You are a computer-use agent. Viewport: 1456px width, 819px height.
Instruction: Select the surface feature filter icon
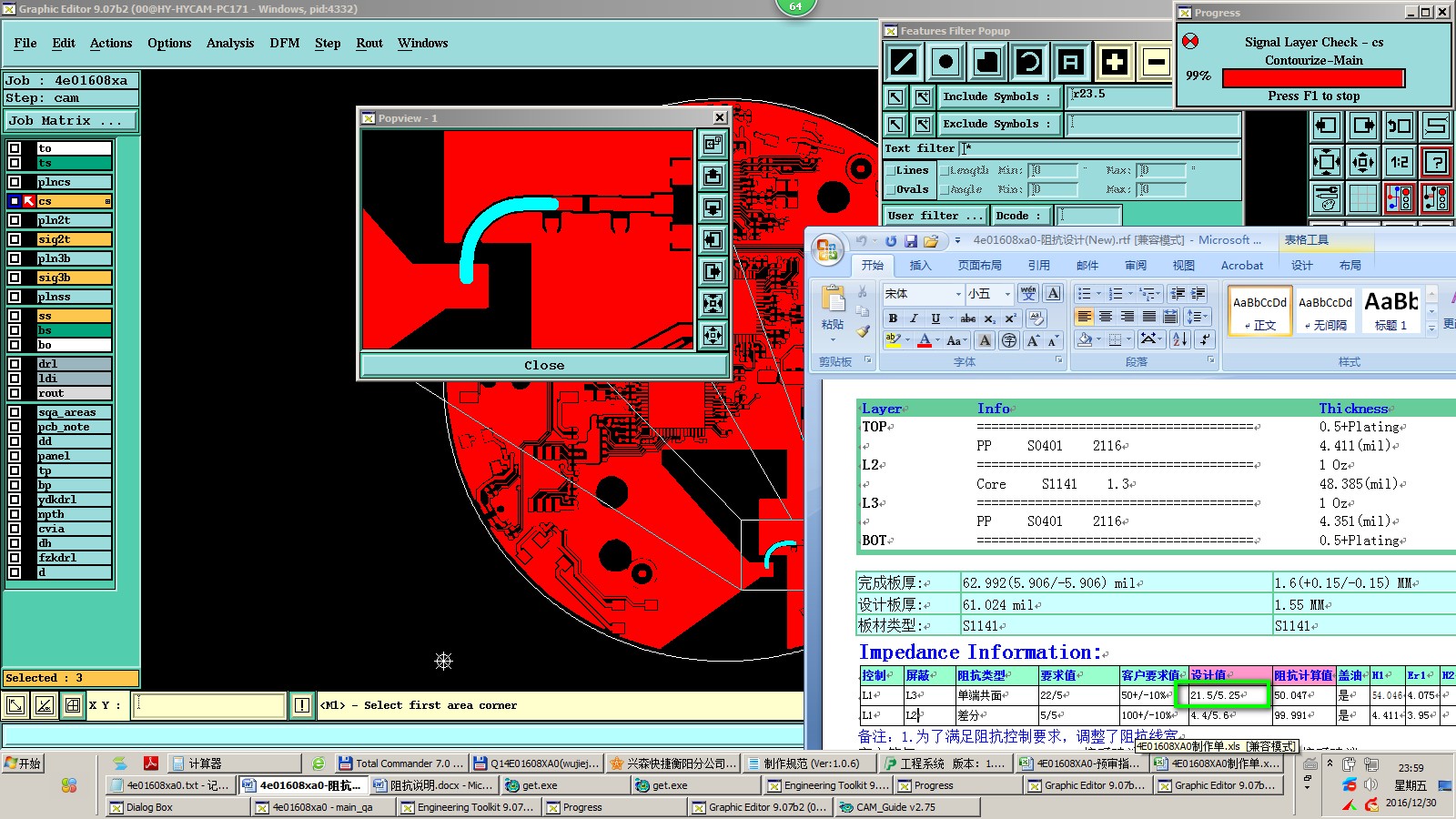coord(987,62)
